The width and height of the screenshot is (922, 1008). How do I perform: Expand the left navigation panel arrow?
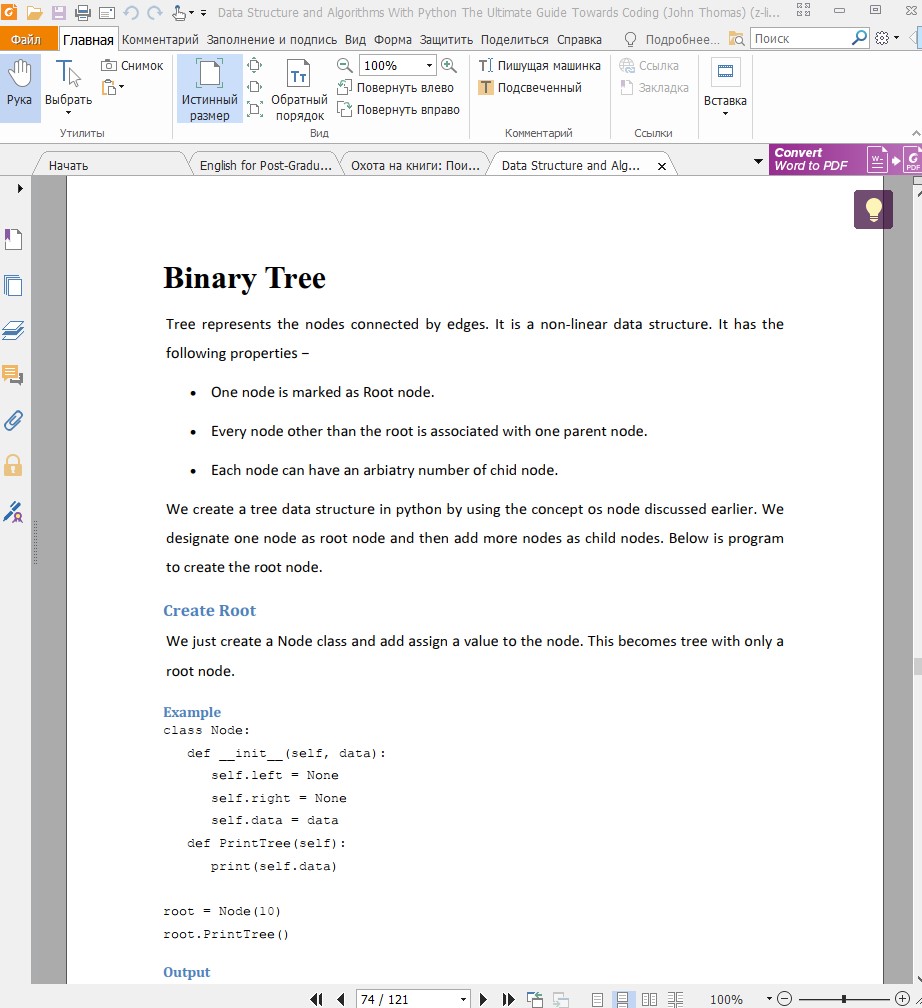pos(20,188)
